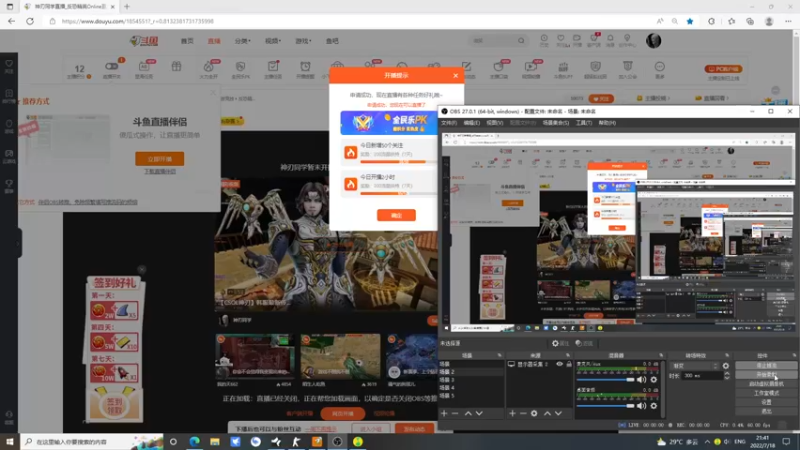This screenshot has height=450, width=800.
Task: Toggle 工作室模式 in OBS controls
Action: tap(766, 393)
